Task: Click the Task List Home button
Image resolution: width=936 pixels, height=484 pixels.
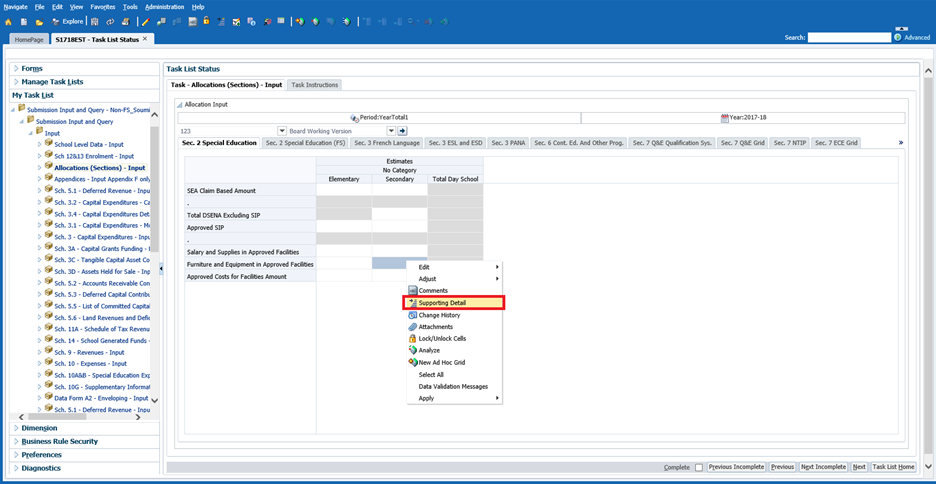Action: (x=893, y=467)
